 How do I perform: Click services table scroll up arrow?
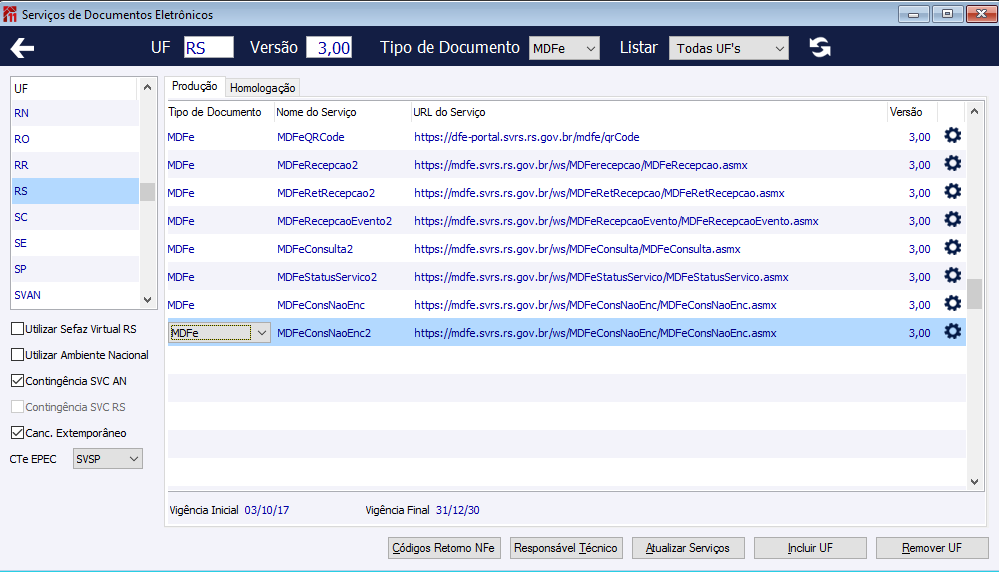tap(974, 111)
